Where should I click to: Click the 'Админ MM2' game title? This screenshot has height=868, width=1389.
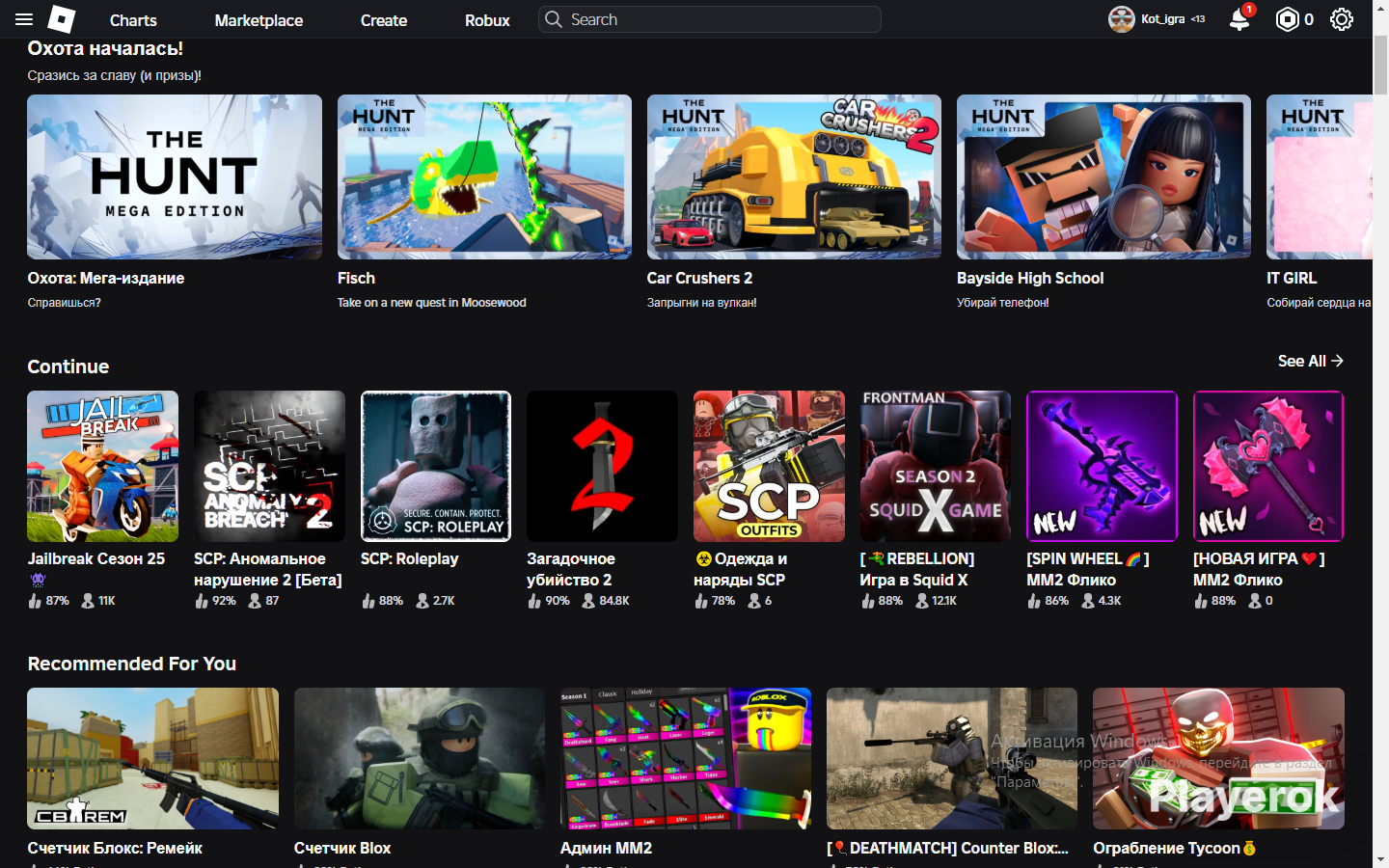[x=607, y=849]
